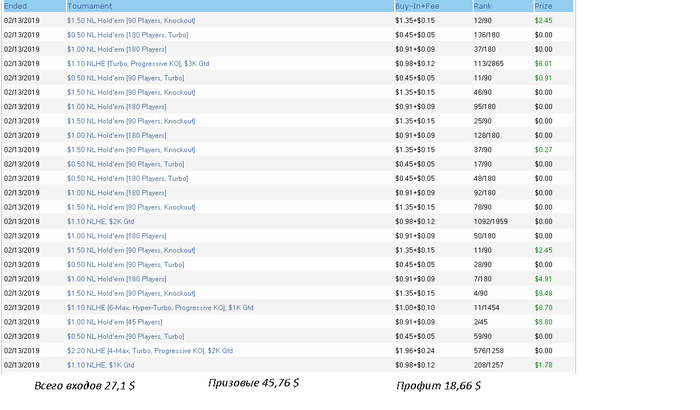The height and width of the screenshot is (410, 700).
Task: Select the $8.80 prize value
Action: (543, 322)
